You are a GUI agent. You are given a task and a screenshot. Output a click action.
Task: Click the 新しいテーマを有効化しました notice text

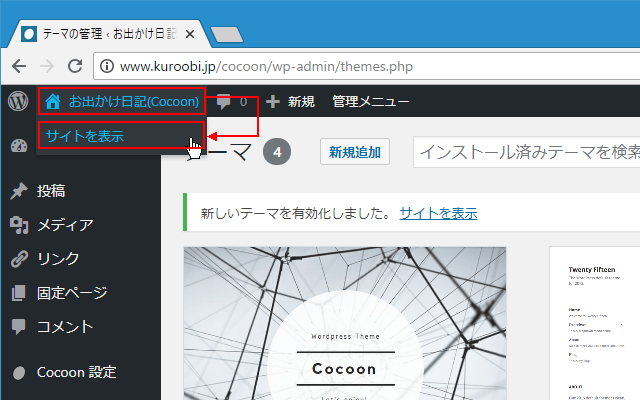coord(297,213)
